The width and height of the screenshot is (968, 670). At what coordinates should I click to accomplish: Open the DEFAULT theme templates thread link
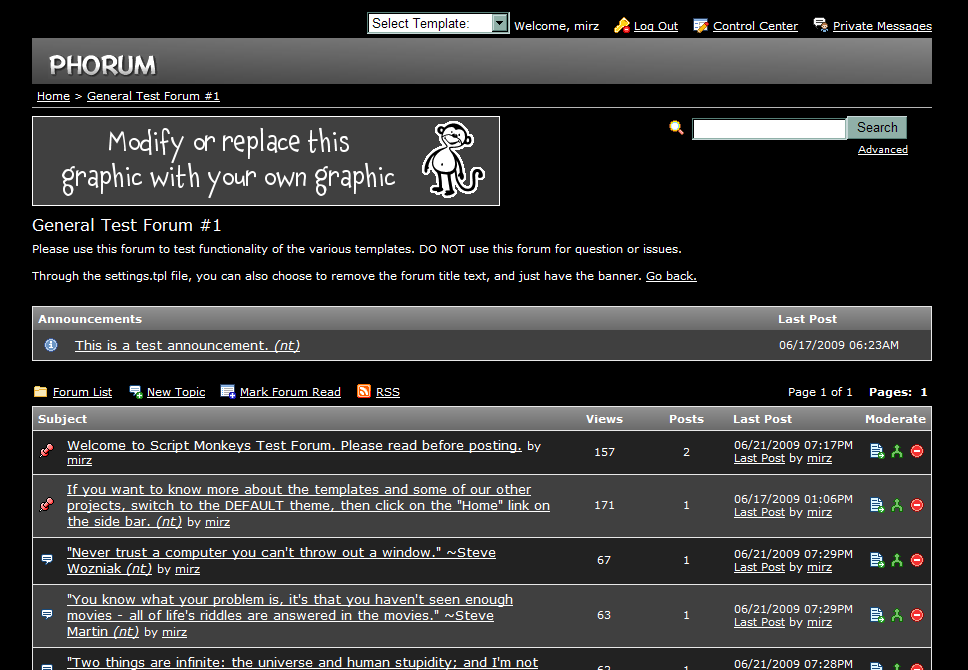tap(308, 505)
